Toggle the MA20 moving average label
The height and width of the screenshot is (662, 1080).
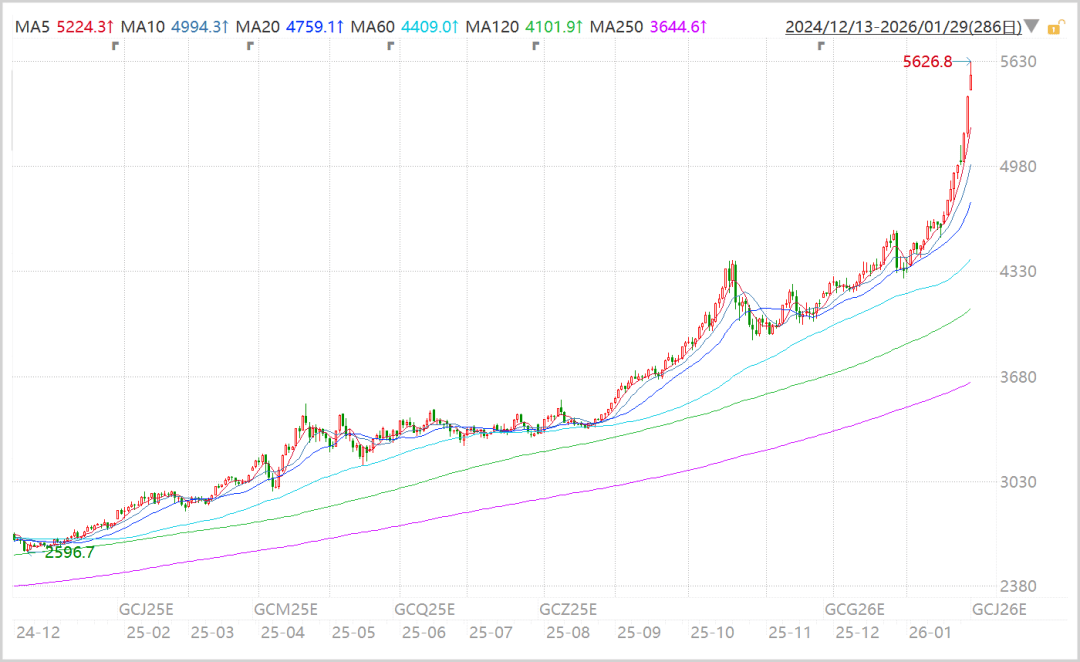256,27
